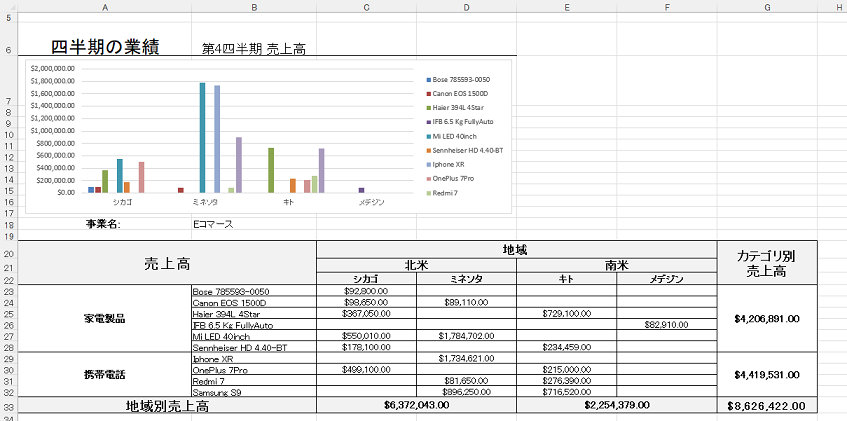Select column D header
This screenshot has width=847, height=421.
(x=466, y=6)
